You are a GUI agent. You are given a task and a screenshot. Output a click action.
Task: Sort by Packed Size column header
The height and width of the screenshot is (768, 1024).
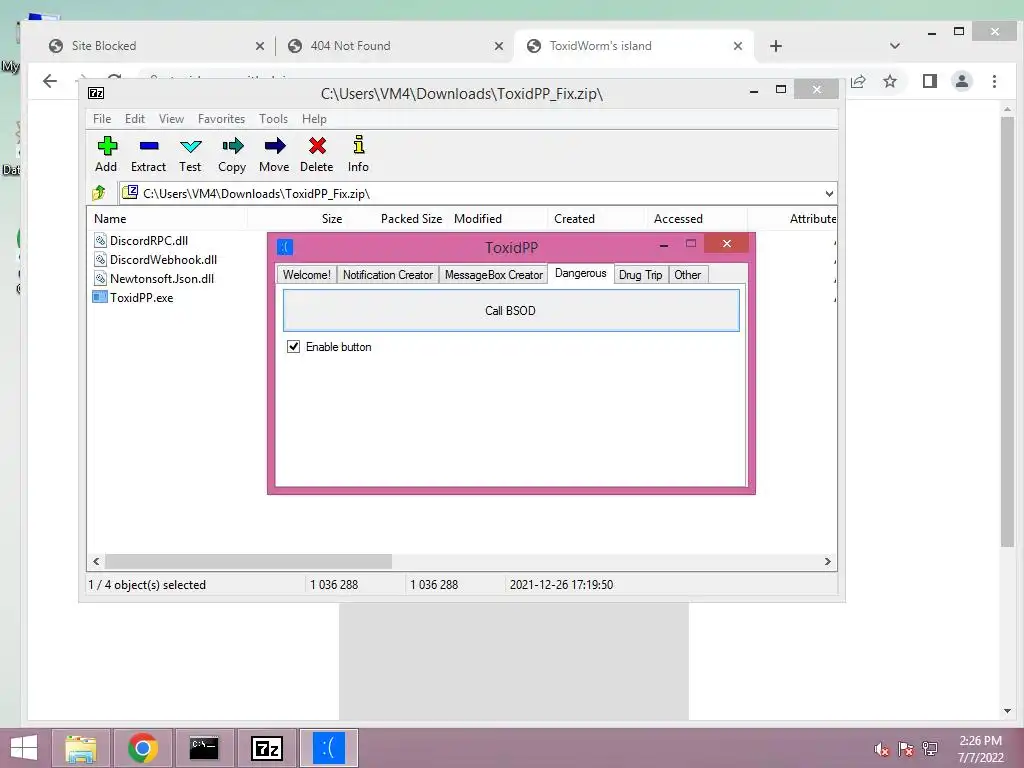397,219
